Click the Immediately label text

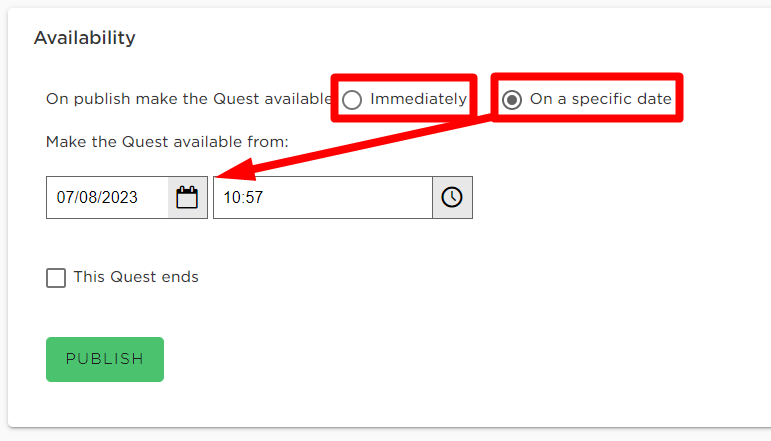(418, 99)
